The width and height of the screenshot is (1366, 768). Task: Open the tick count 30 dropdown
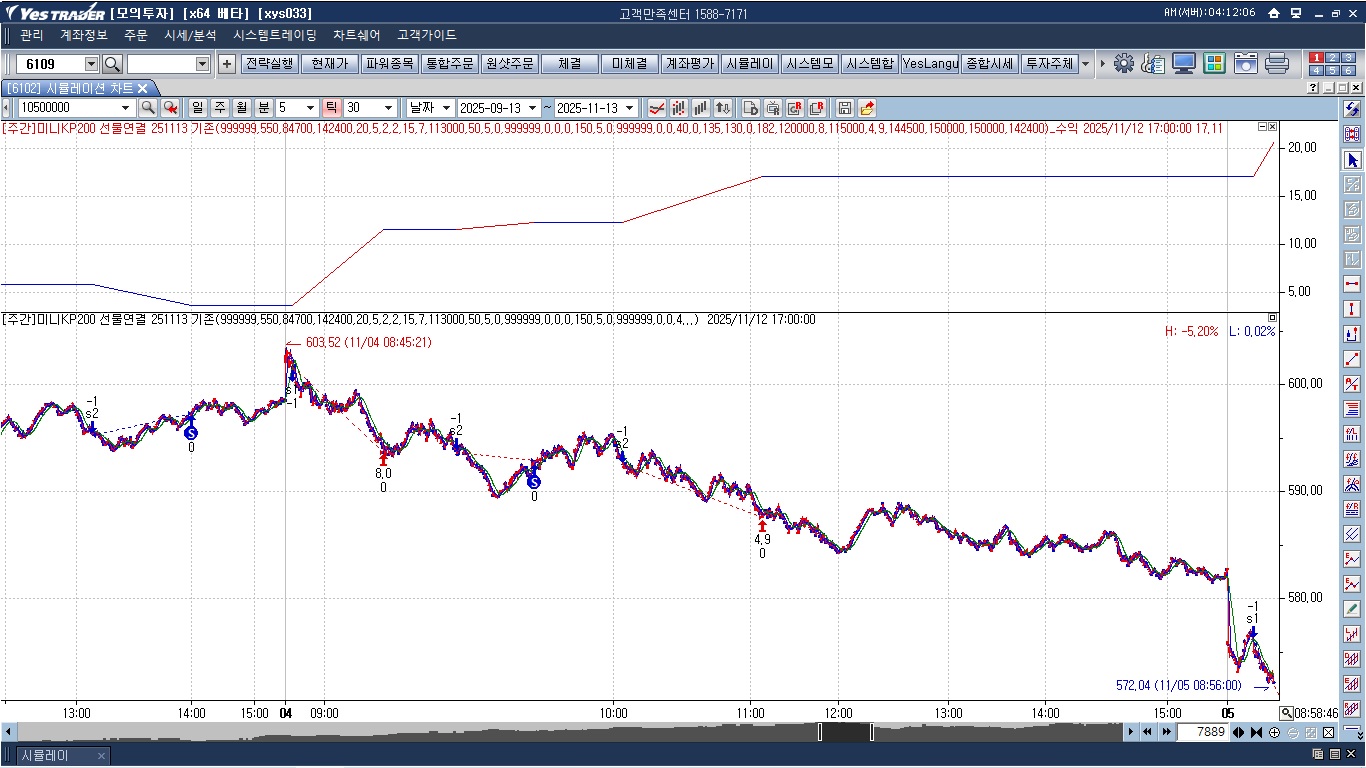389,108
